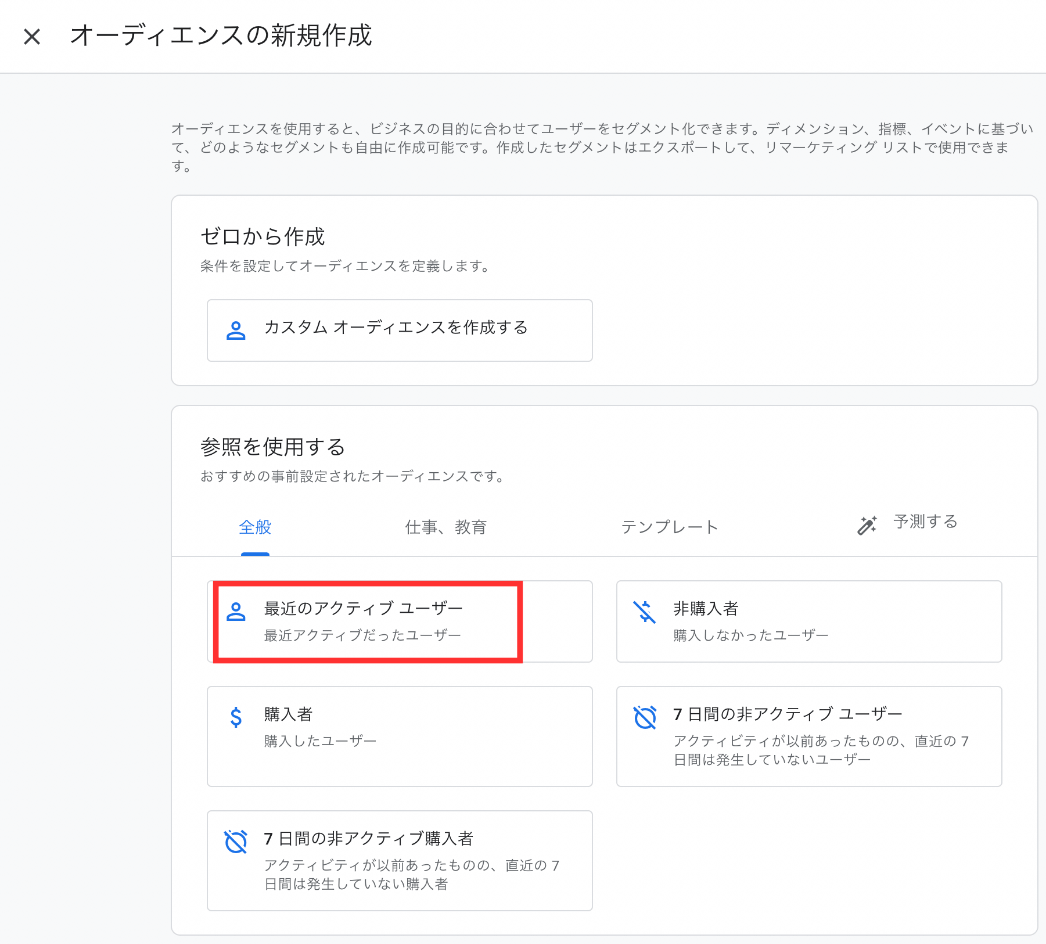Click the 参照を使用する heading

273,446
